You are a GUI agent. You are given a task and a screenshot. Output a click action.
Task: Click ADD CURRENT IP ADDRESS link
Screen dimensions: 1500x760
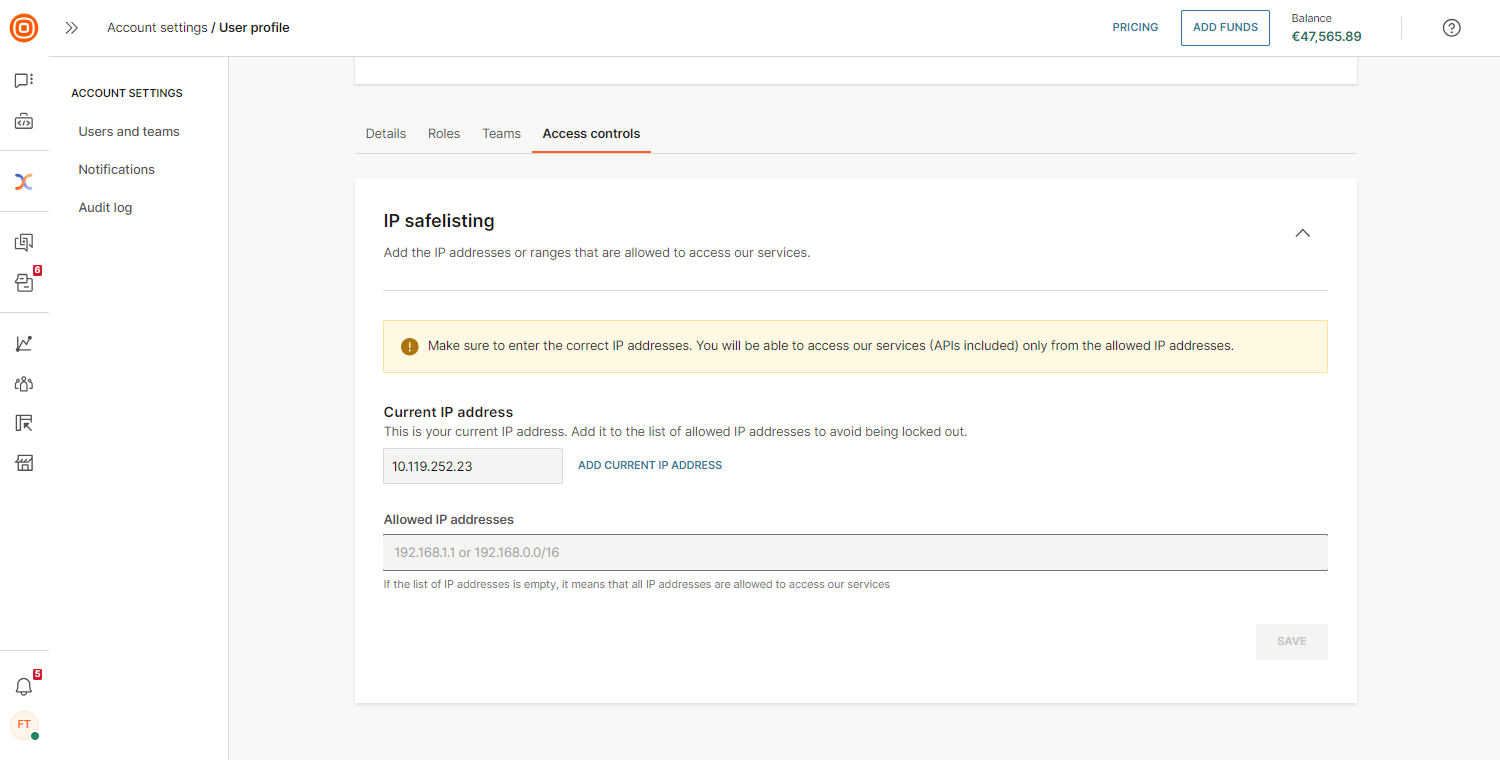(x=650, y=466)
